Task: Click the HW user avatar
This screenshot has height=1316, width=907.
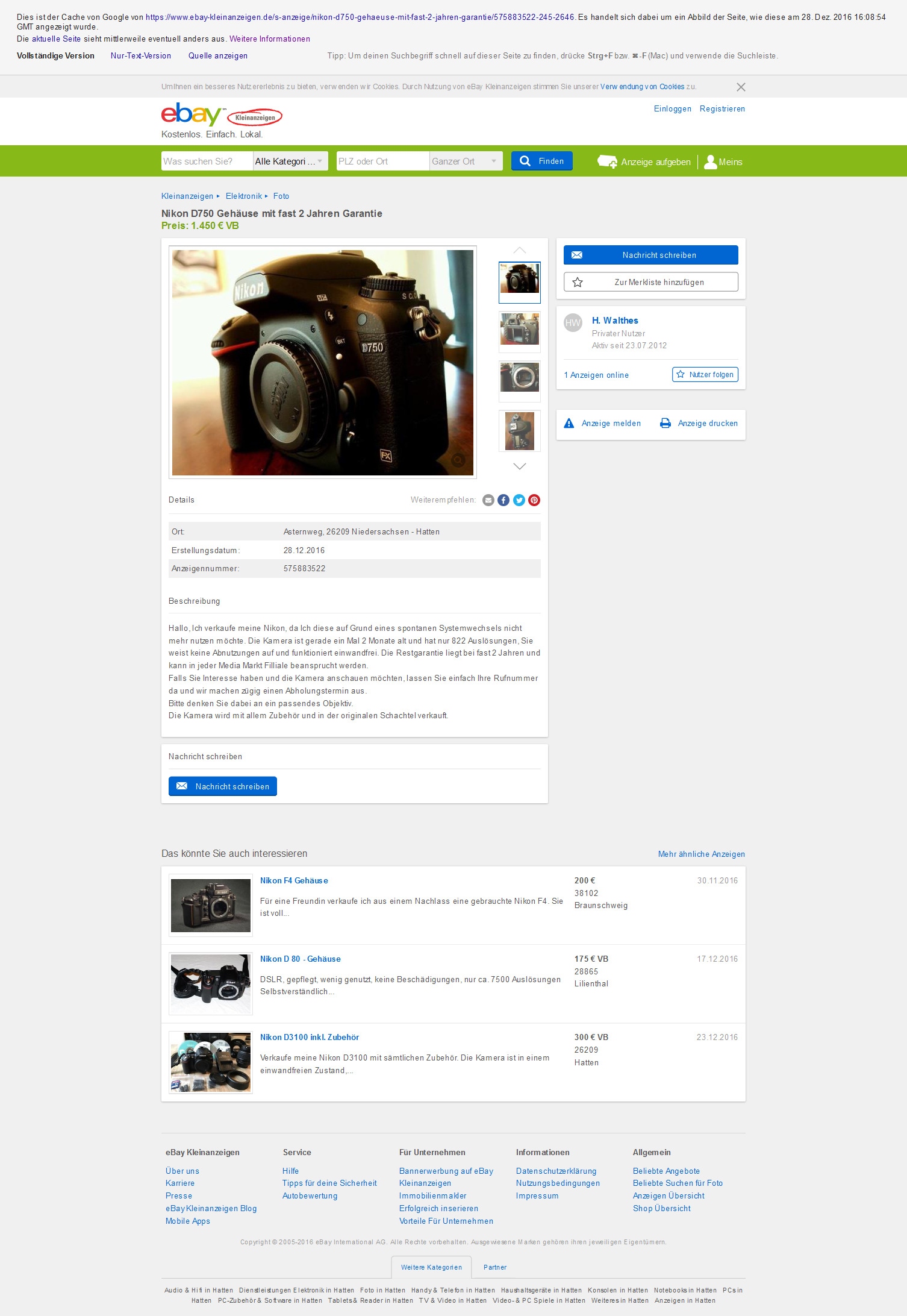Action: 573,323
